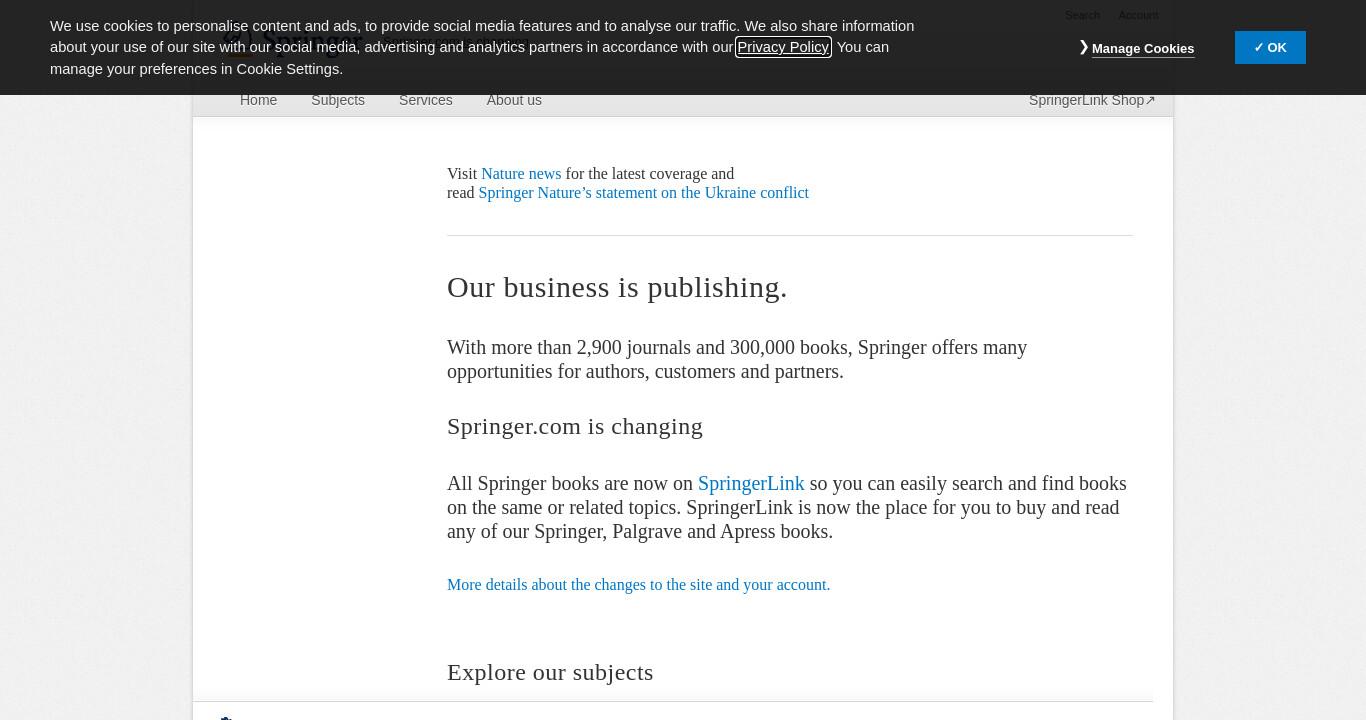The width and height of the screenshot is (1366, 720).
Task: Click the chevron beside Manage Cookies
Action: [x=1084, y=47]
